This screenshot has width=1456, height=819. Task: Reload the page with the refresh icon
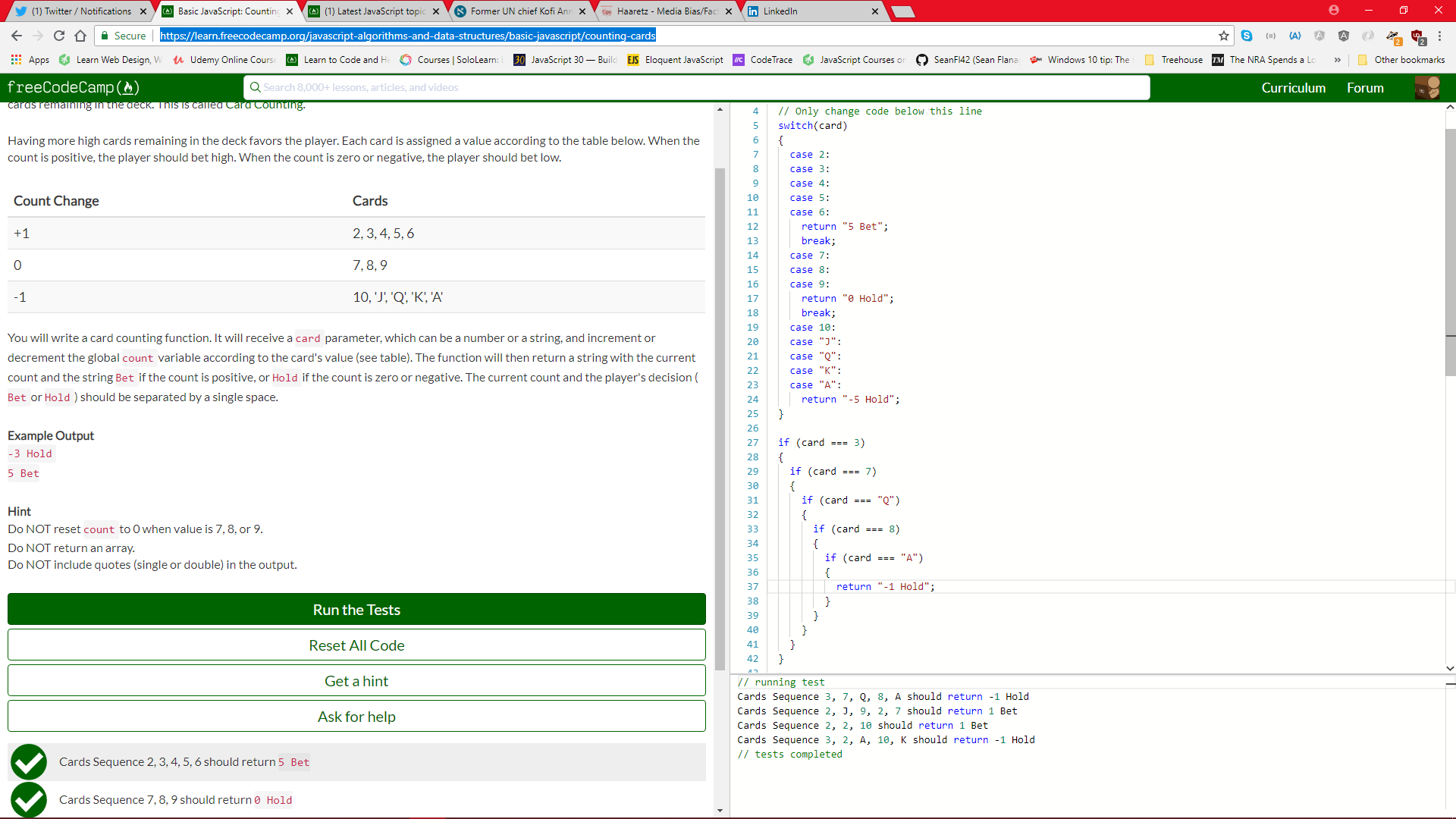[x=59, y=36]
